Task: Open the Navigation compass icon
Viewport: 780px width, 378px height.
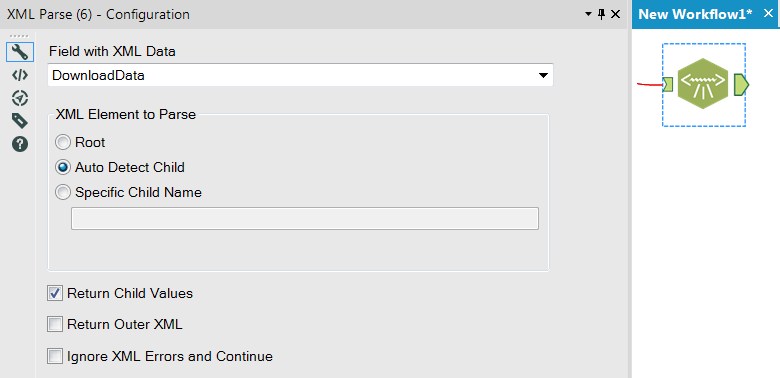Action: click(x=20, y=98)
